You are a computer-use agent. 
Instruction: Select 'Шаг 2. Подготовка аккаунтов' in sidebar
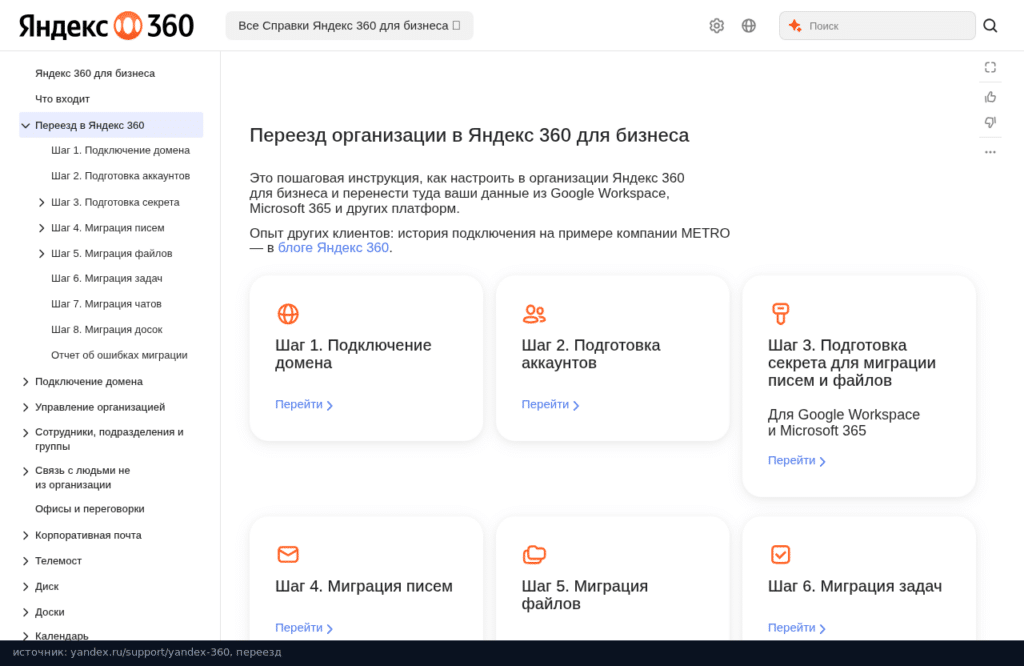click(120, 176)
